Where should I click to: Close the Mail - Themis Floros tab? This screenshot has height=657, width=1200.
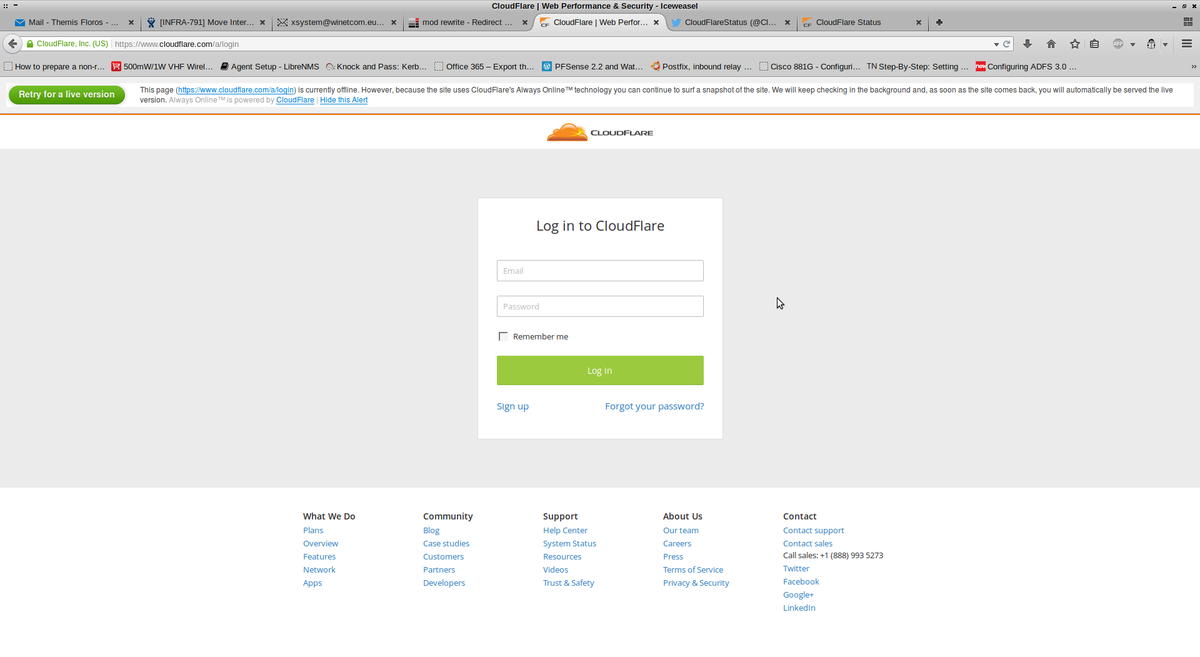(131, 22)
